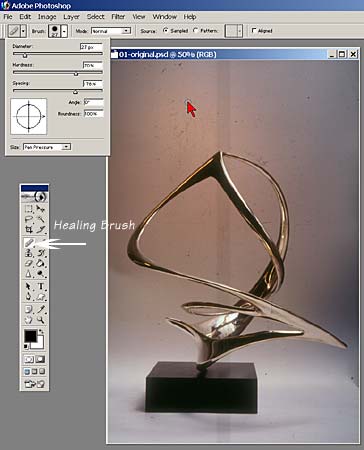Click the Diameter slider handle

[25, 55]
